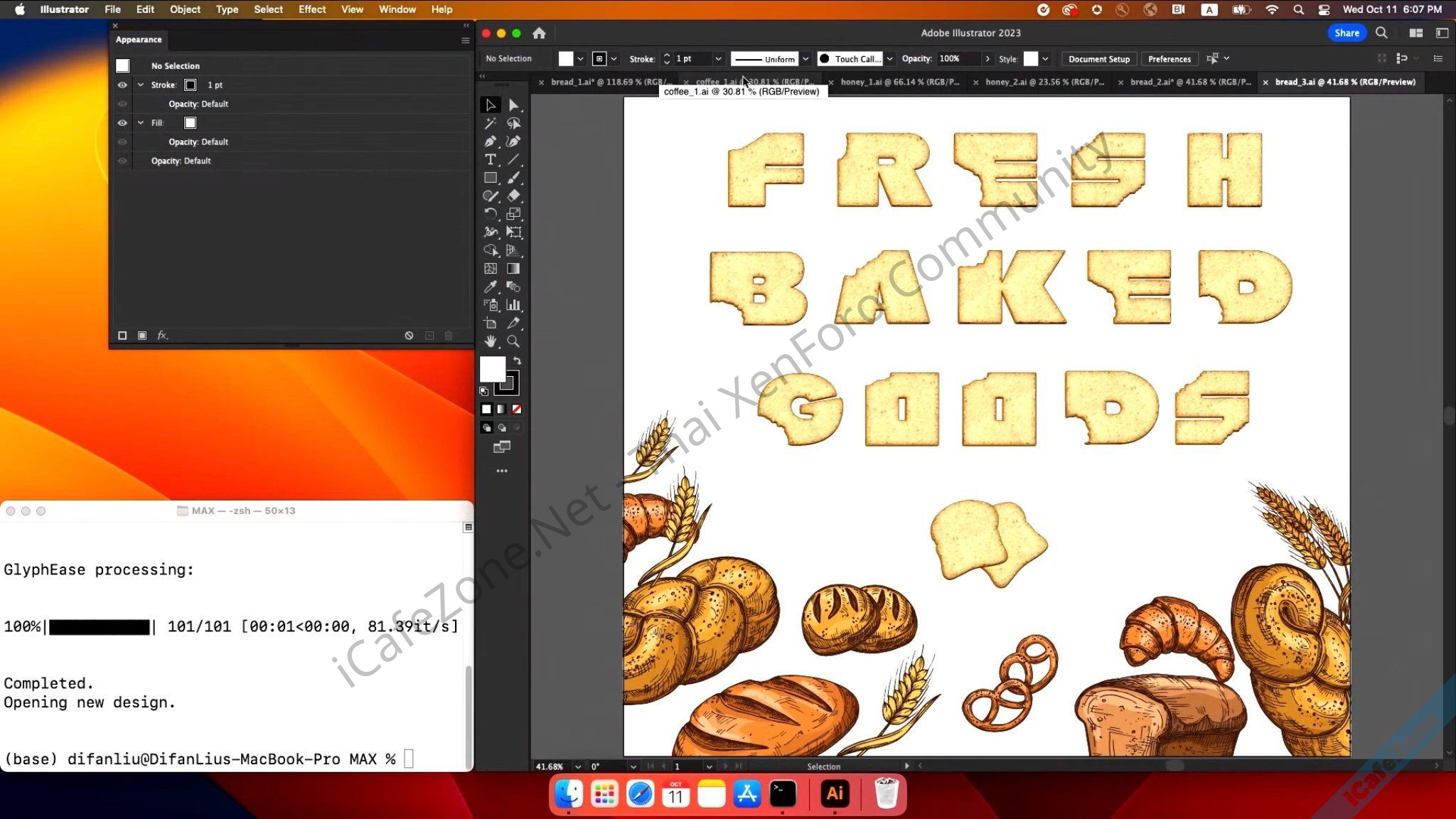Screen dimensions: 1456x819
Task: Select the Hand tool
Action: [490, 341]
